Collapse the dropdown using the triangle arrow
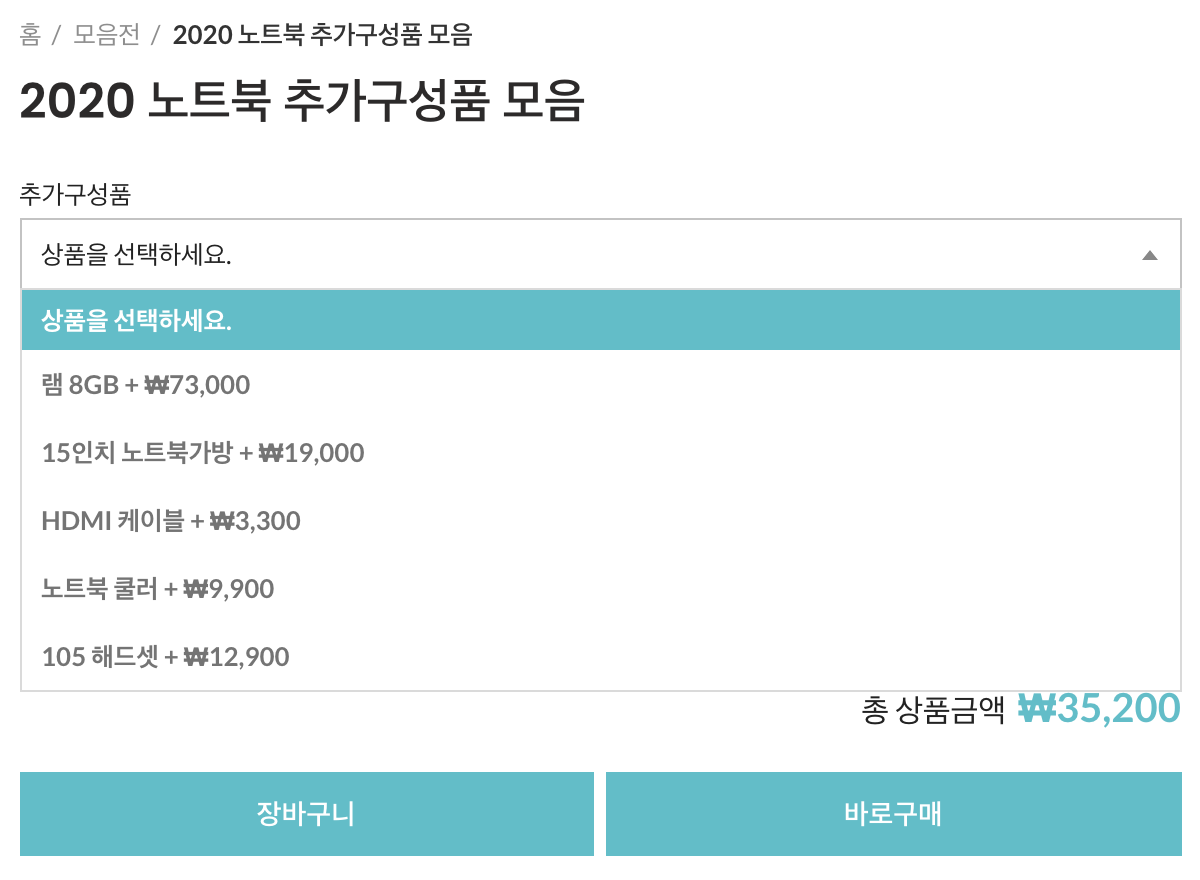The height and width of the screenshot is (880, 1200). click(x=1149, y=255)
